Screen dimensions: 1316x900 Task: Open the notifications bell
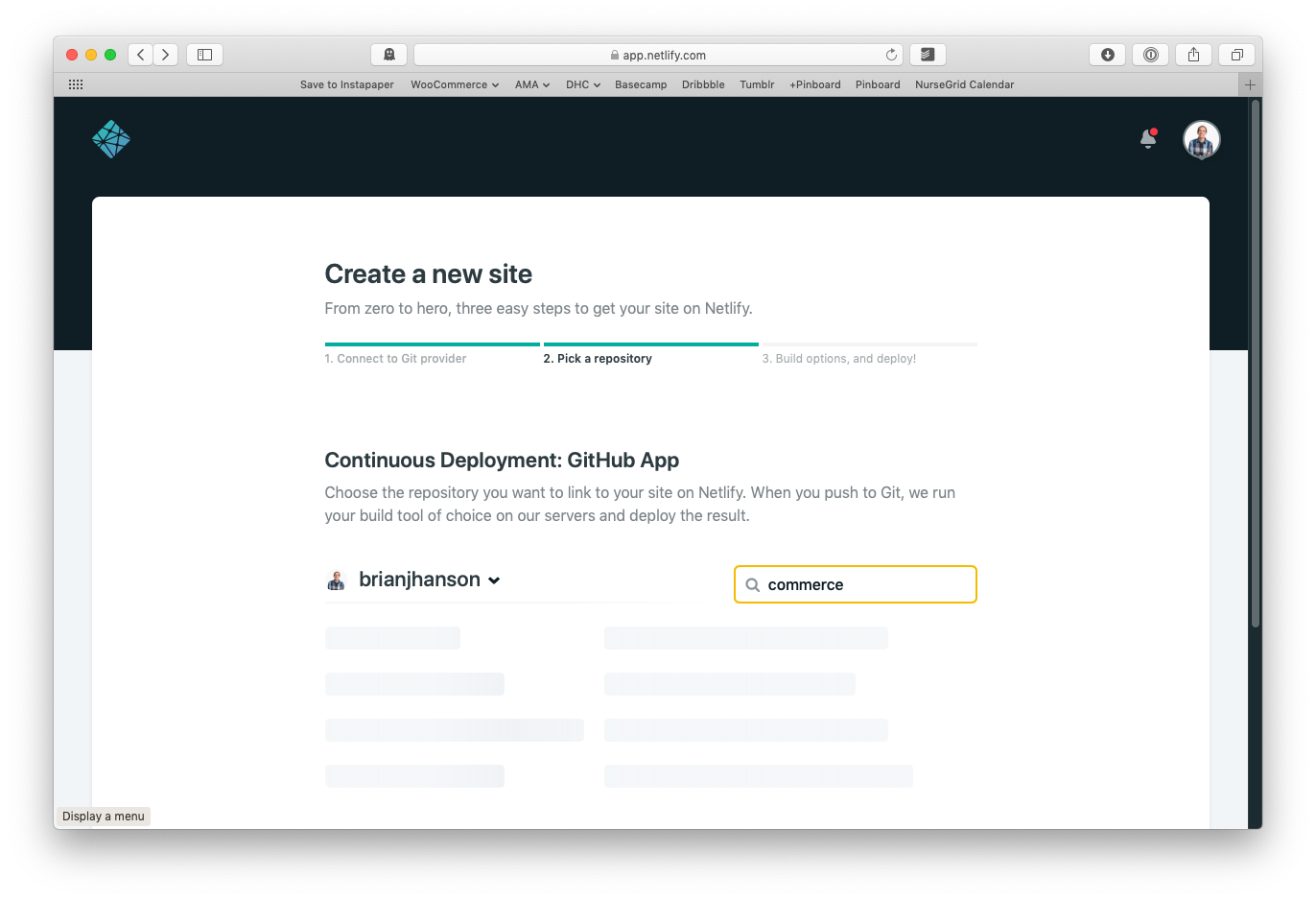pos(1148,139)
